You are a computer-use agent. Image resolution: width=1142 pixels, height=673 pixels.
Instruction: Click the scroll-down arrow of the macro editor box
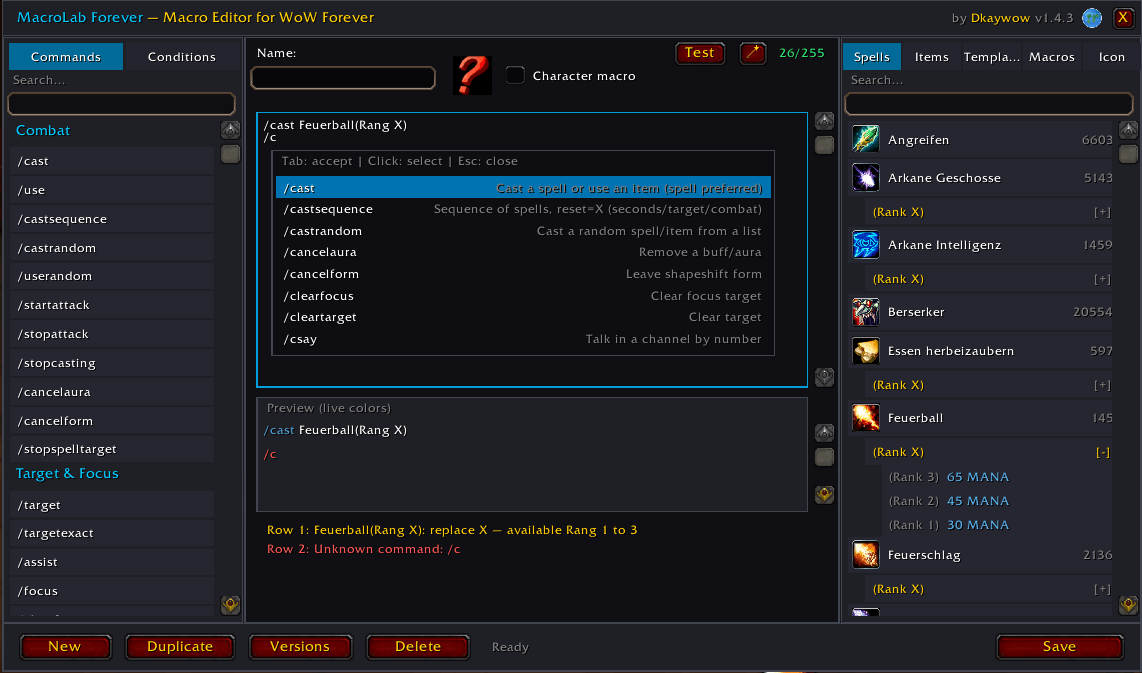point(824,377)
